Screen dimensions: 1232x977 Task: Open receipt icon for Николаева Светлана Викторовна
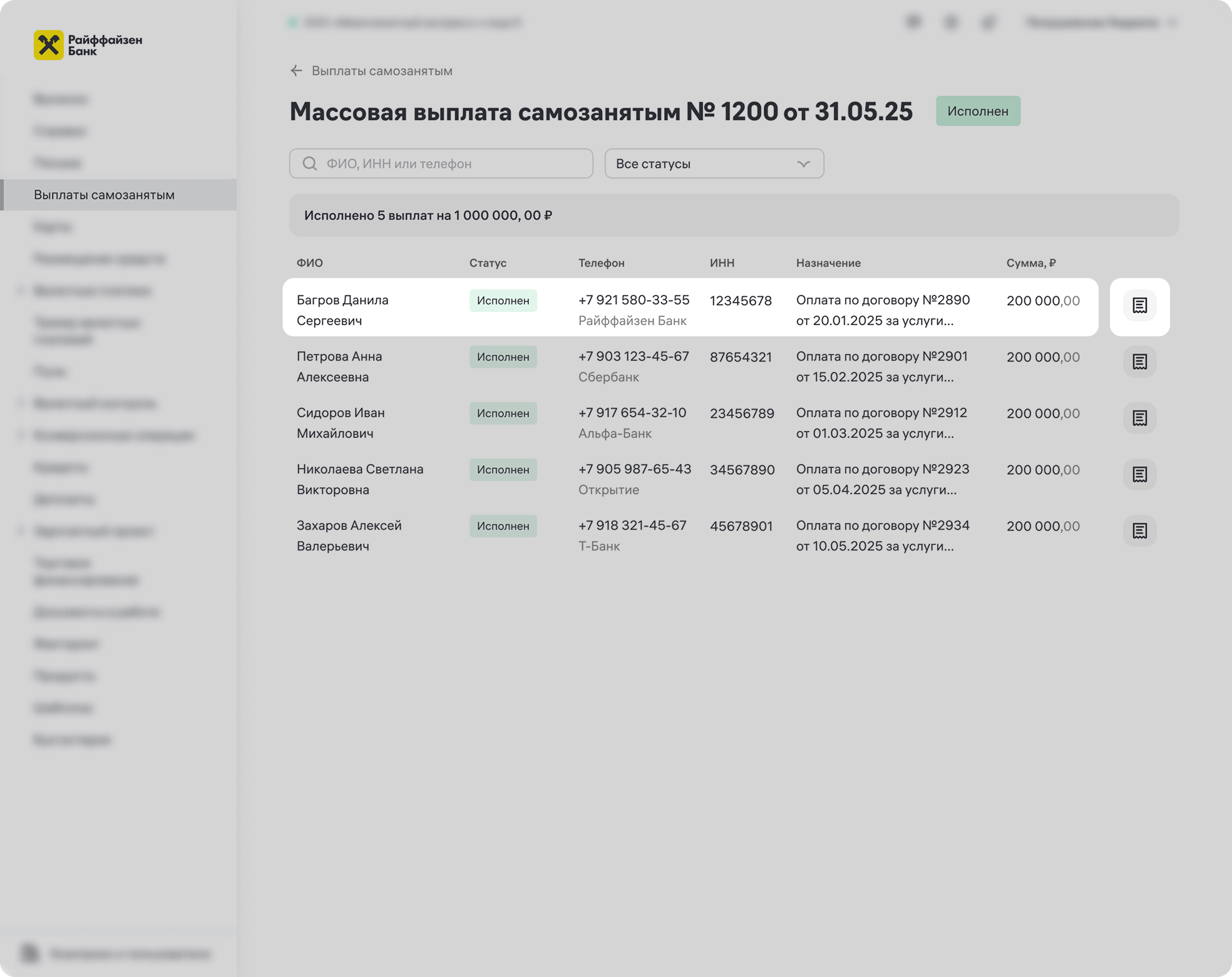point(1139,475)
